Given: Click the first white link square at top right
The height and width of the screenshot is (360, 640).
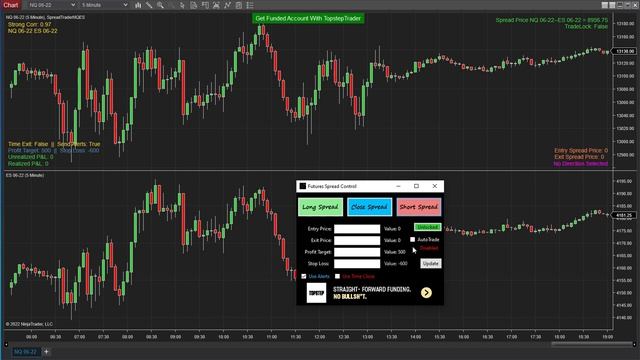Looking at the screenshot, I should coord(604,5).
